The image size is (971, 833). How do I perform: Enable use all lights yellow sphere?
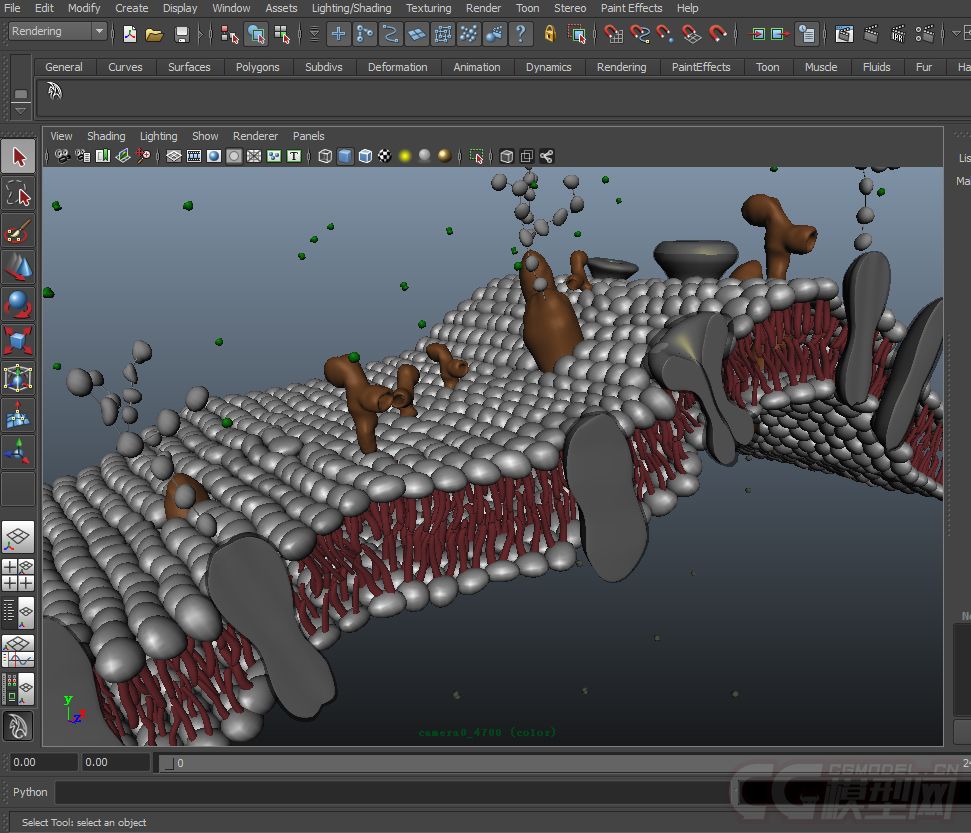coord(405,156)
